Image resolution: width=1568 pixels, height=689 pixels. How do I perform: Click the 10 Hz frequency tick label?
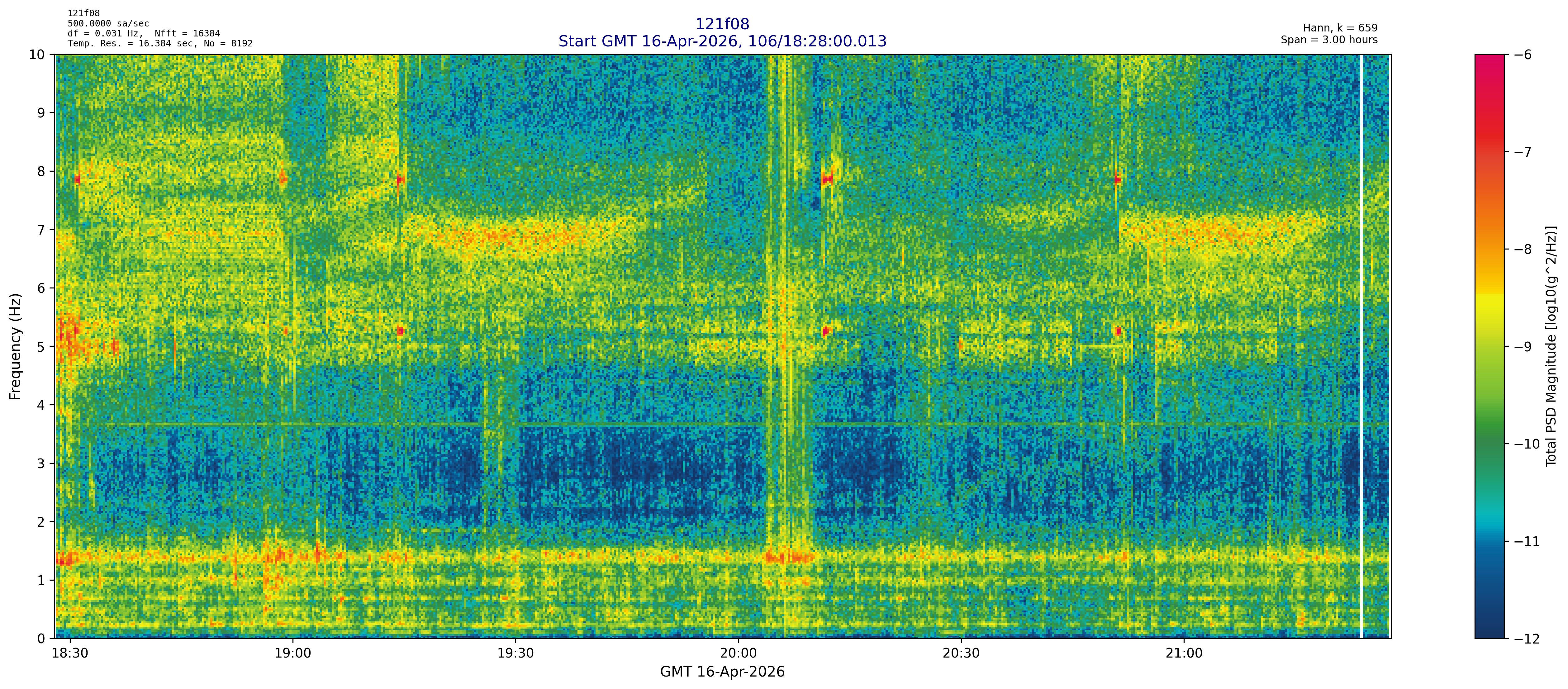pyautogui.click(x=37, y=55)
